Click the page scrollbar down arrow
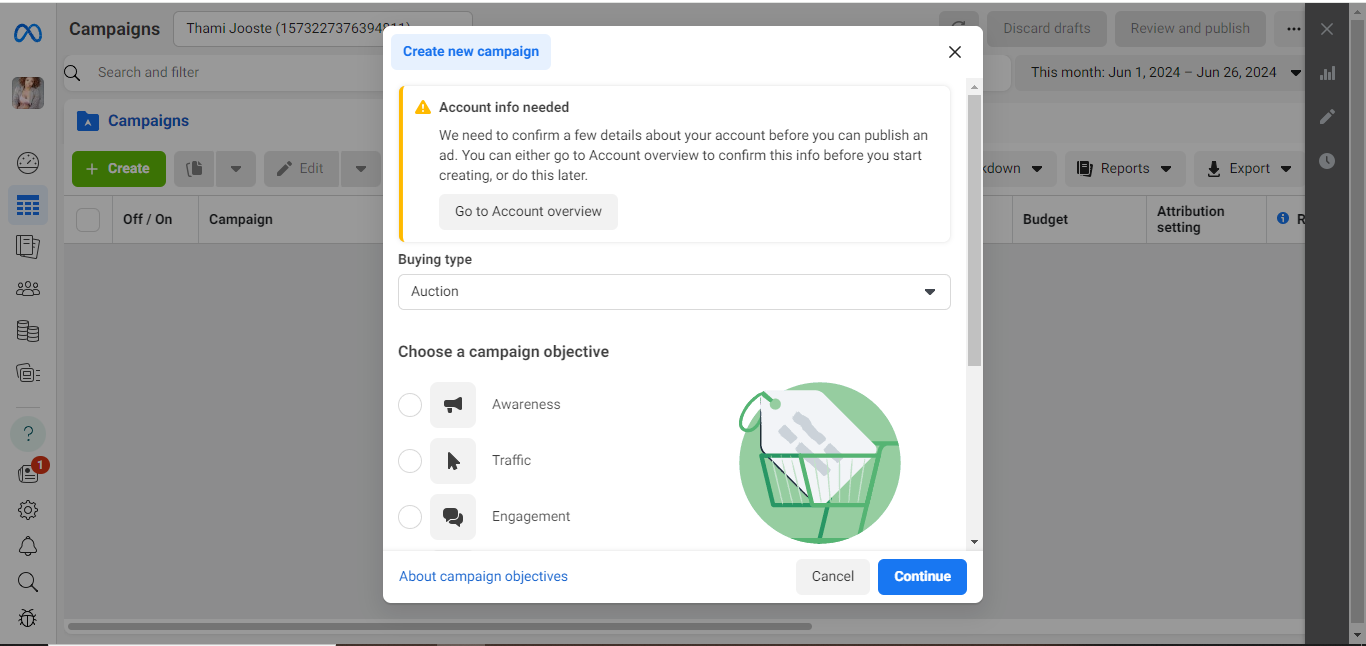 1358,634
